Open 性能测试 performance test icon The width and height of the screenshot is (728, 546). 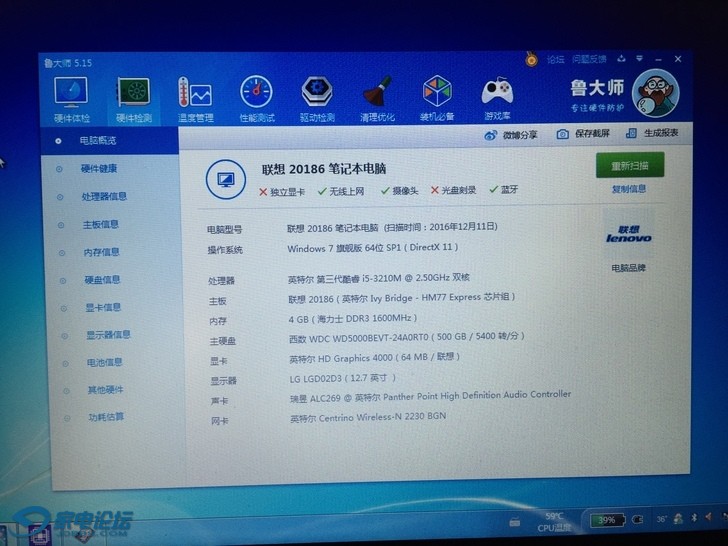[257, 99]
